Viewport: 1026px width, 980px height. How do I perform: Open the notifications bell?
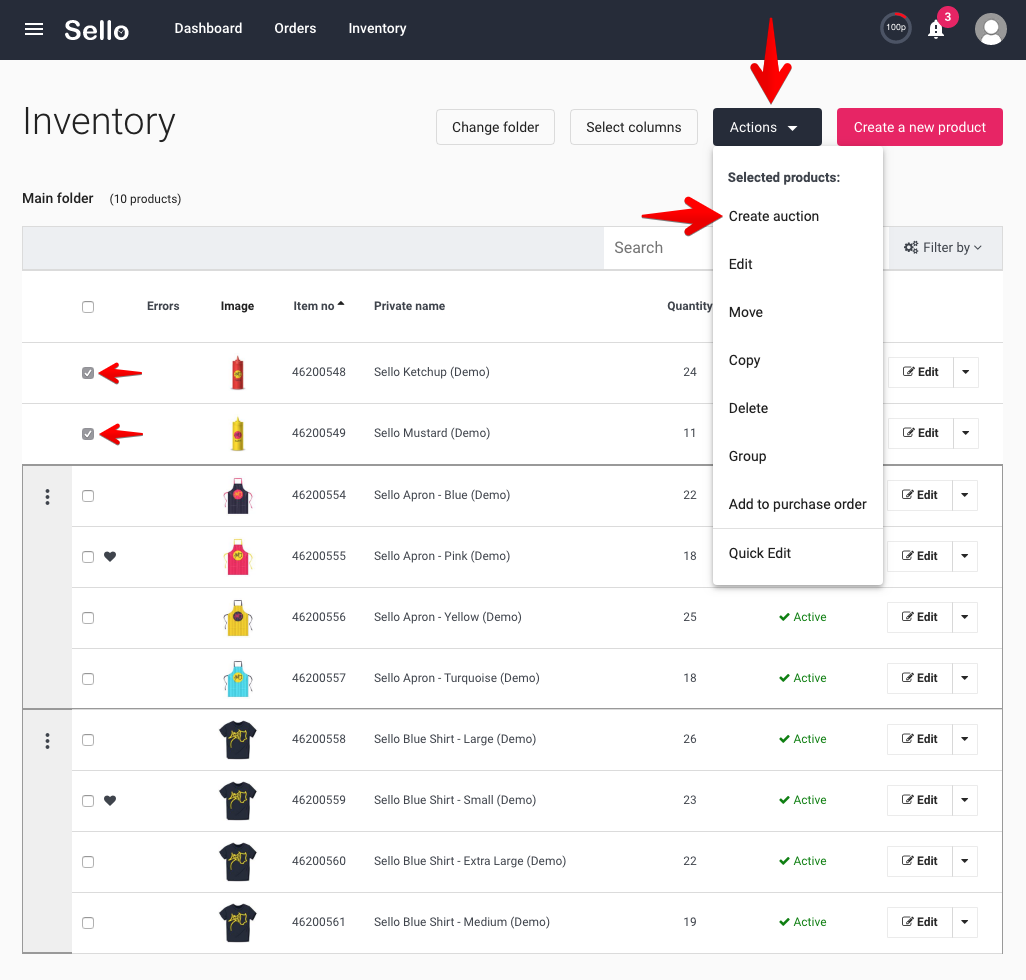tap(936, 29)
